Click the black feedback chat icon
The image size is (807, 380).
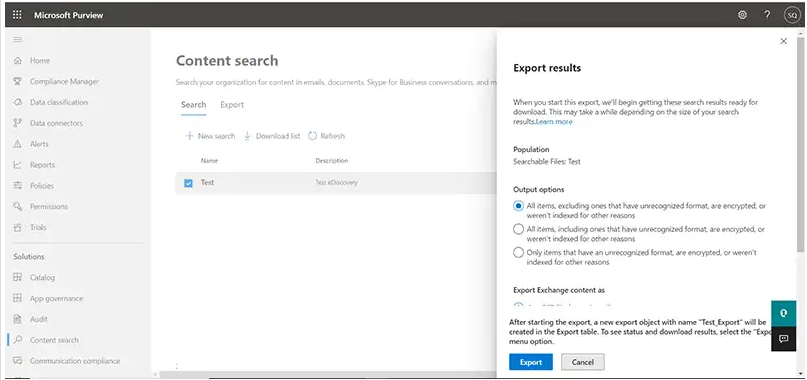pyautogui.click(x=783, y=339)
